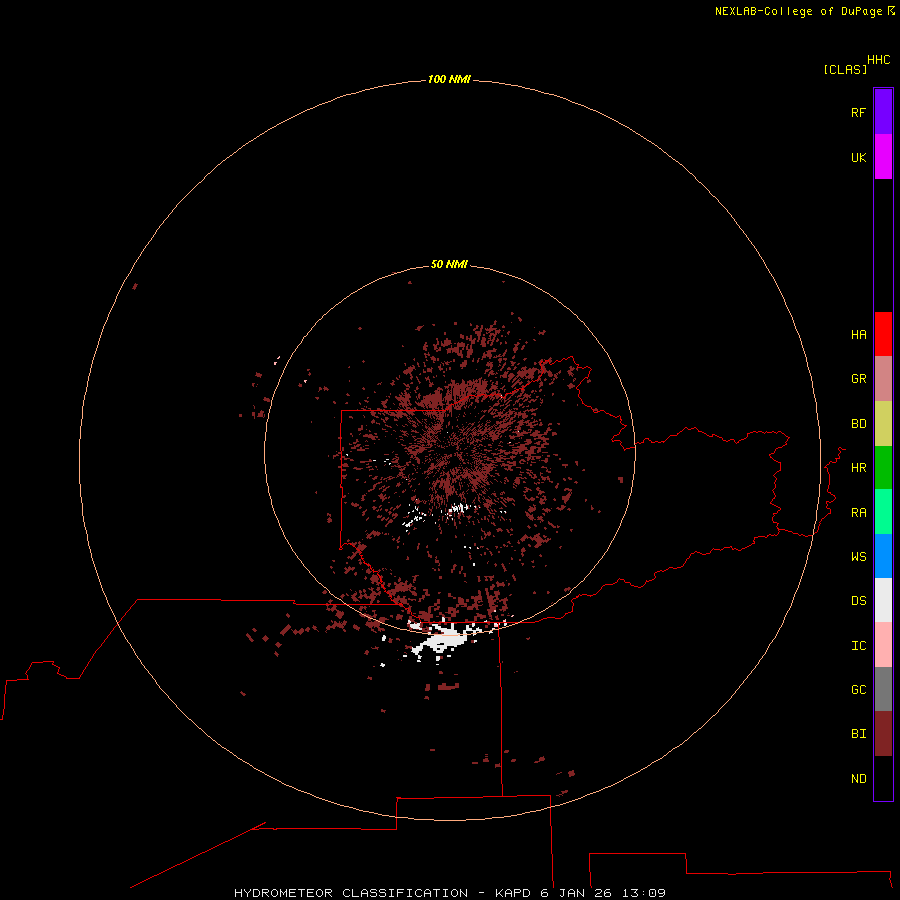Click the BD legend label

pyautogui.click(x=858, y=424)
